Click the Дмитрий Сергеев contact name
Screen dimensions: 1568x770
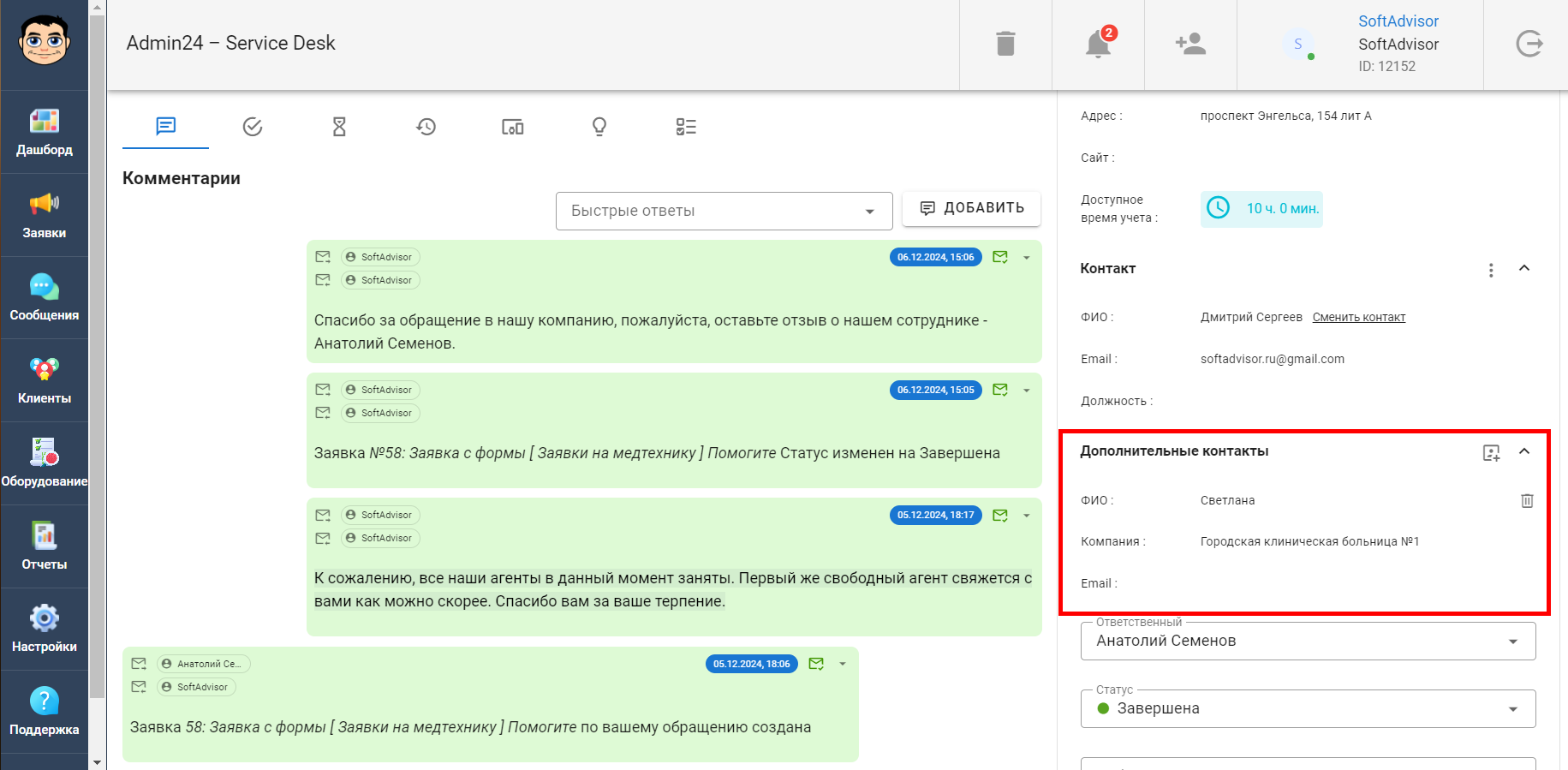[1251, 317]
